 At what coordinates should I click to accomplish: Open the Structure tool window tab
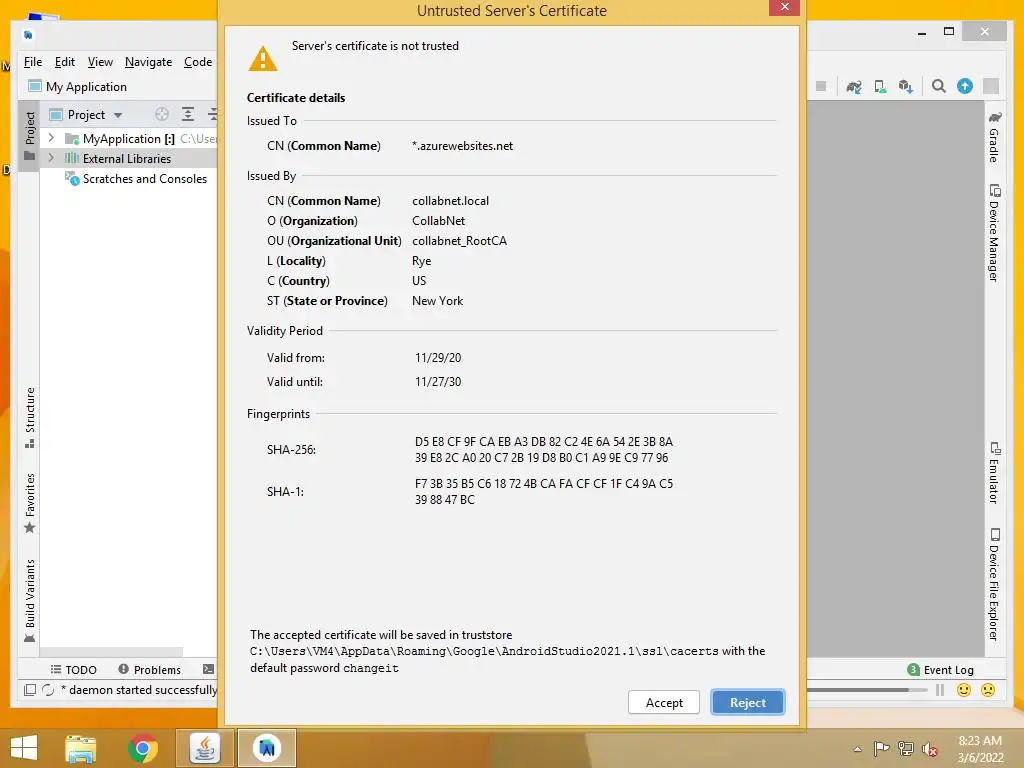pyautogui.click(x=29, y=417)
